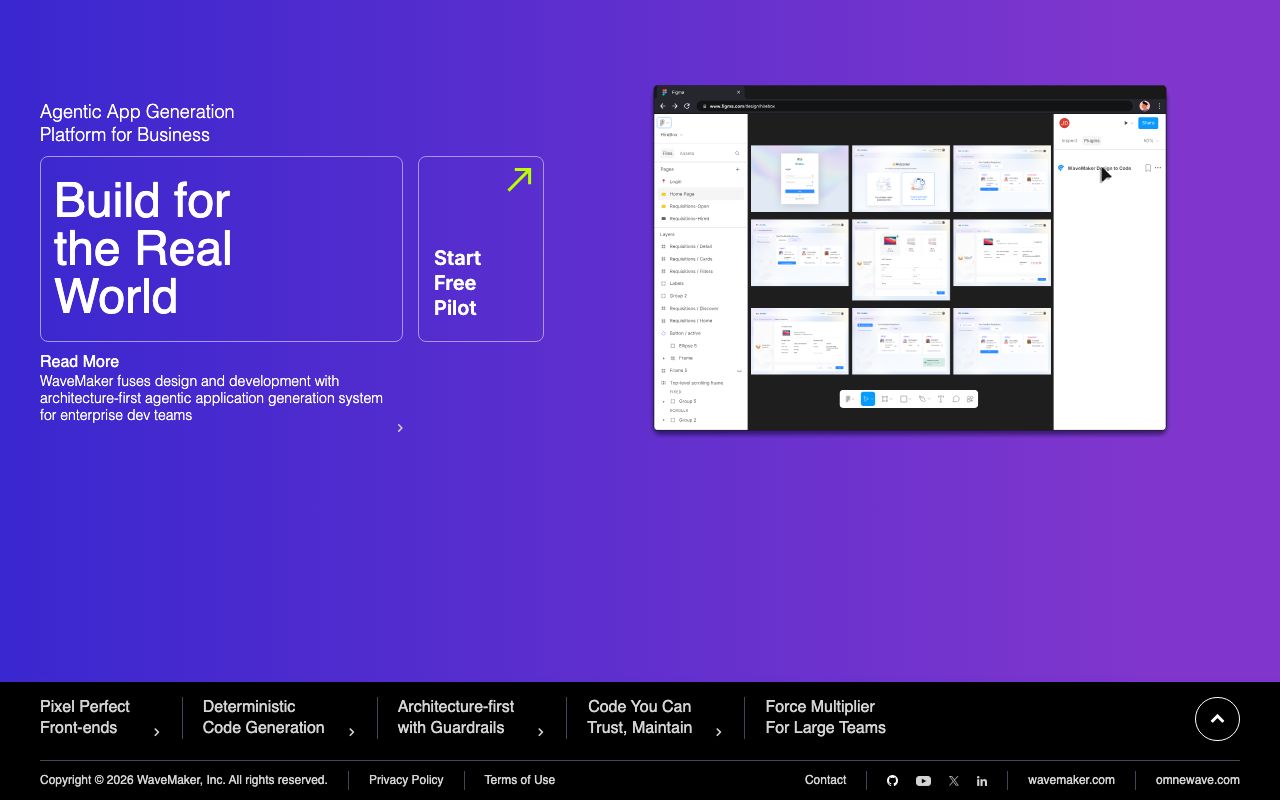The height and width of the screenshot is (800, 1280).
Task: Switch to Architecture-first with Guardrails tab
Action: [x=471, y=717]
